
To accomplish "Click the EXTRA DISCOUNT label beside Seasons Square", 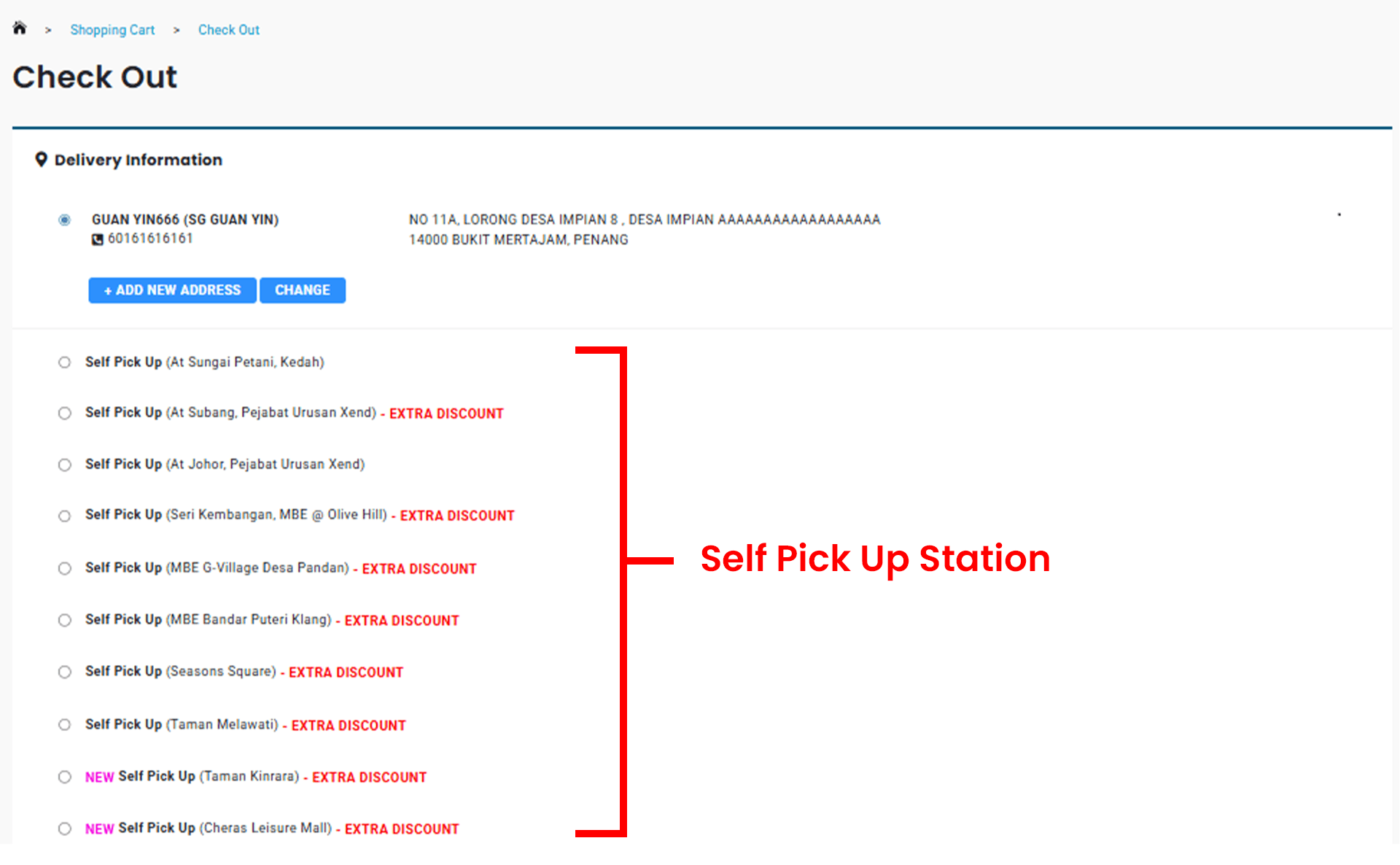I will 345,672.
